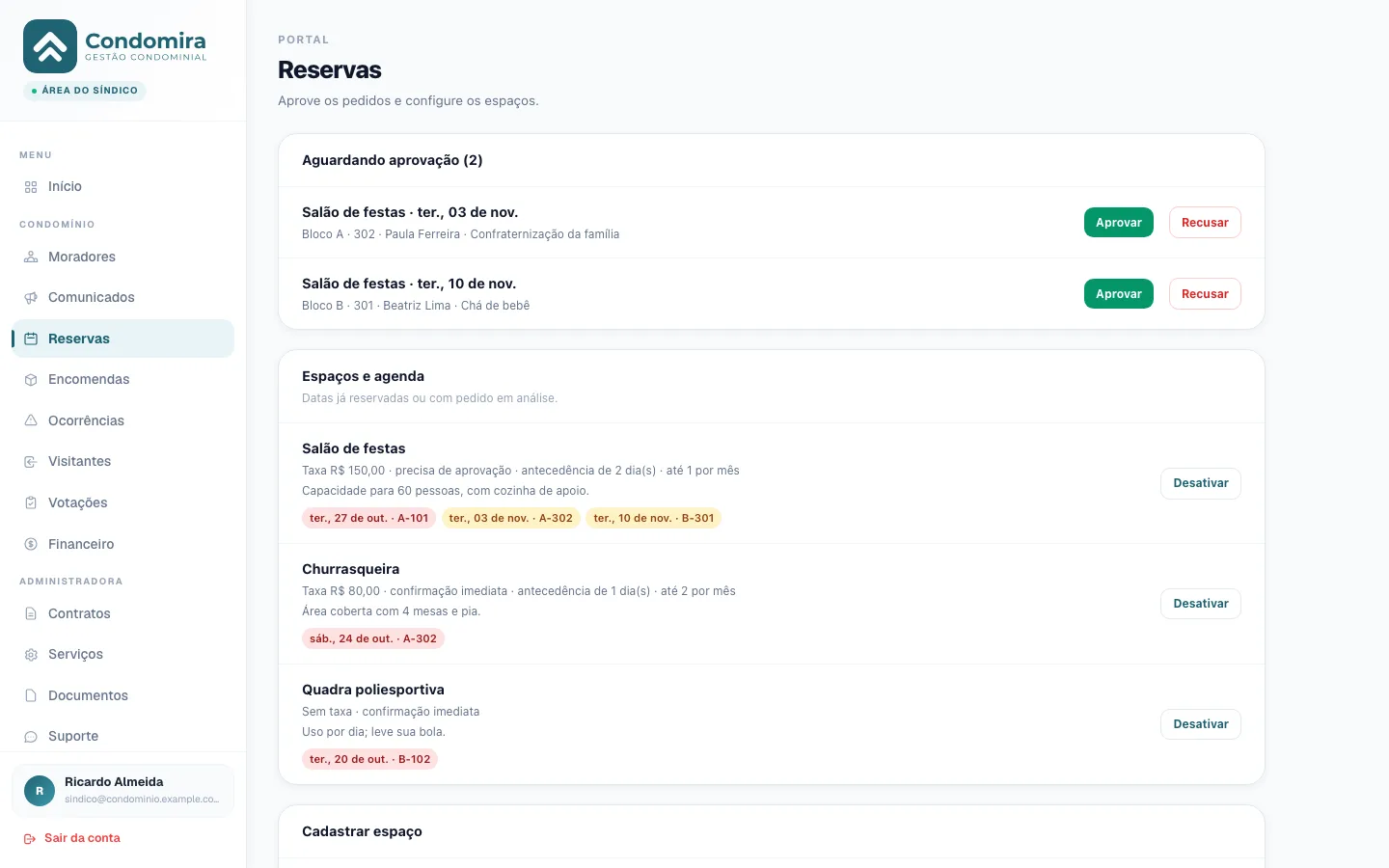Click the 'ter., 27 de out. · A-101' tag

click(368, 518)
